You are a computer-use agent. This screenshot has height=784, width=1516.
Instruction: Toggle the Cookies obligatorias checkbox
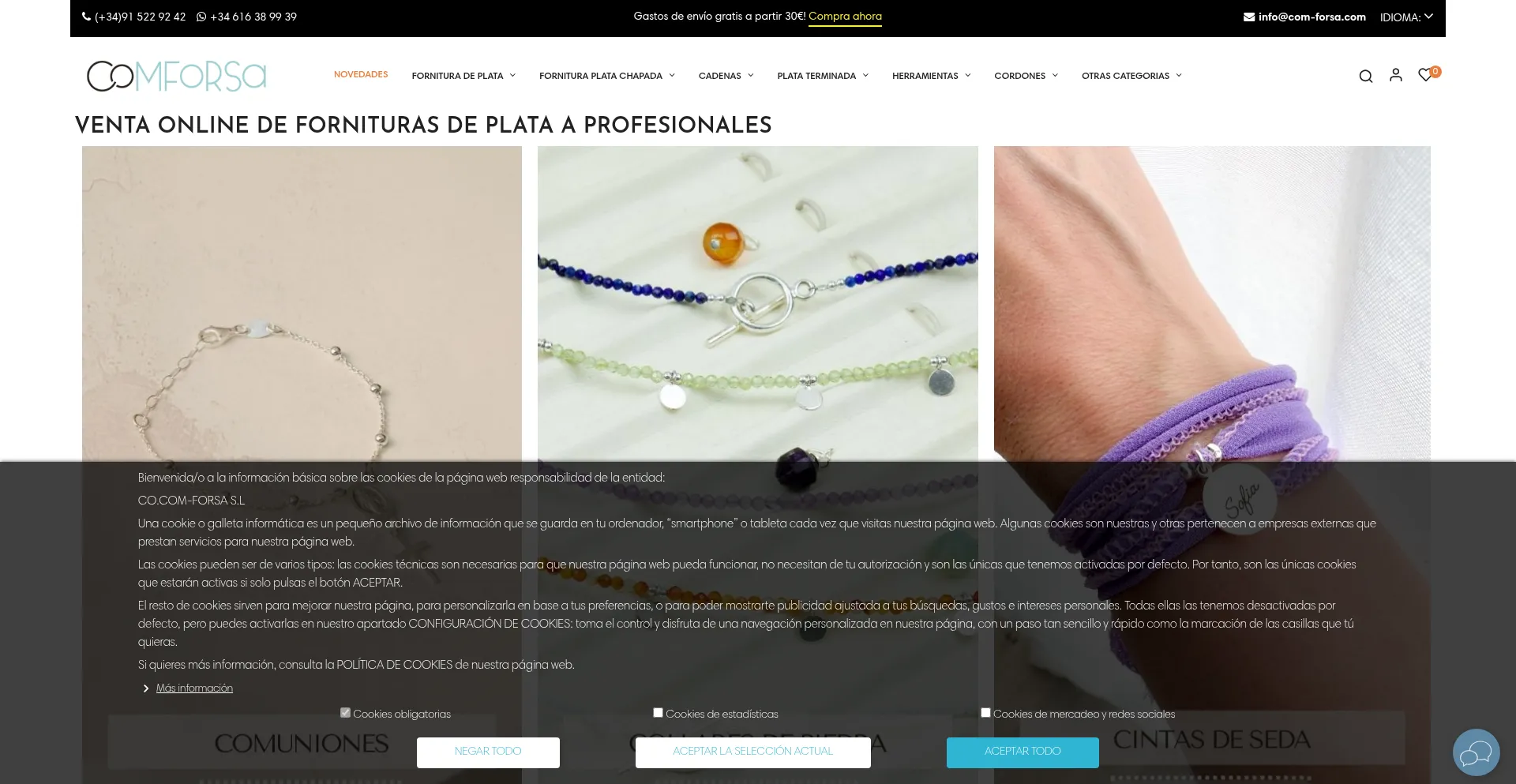tap(345, 713)
